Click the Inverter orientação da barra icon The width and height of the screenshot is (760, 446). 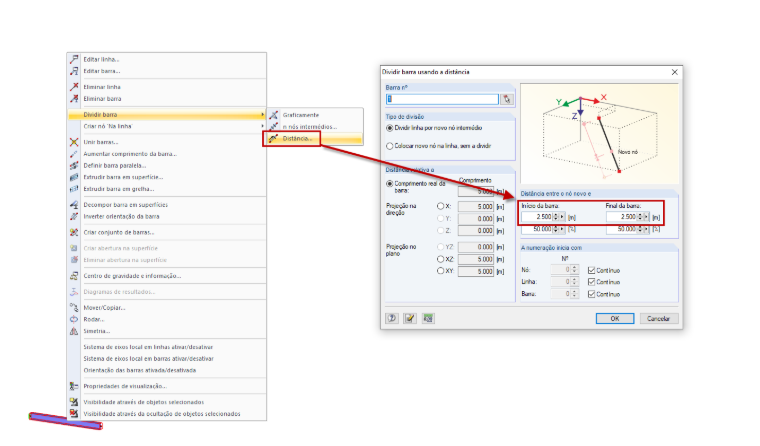point(74,216)
